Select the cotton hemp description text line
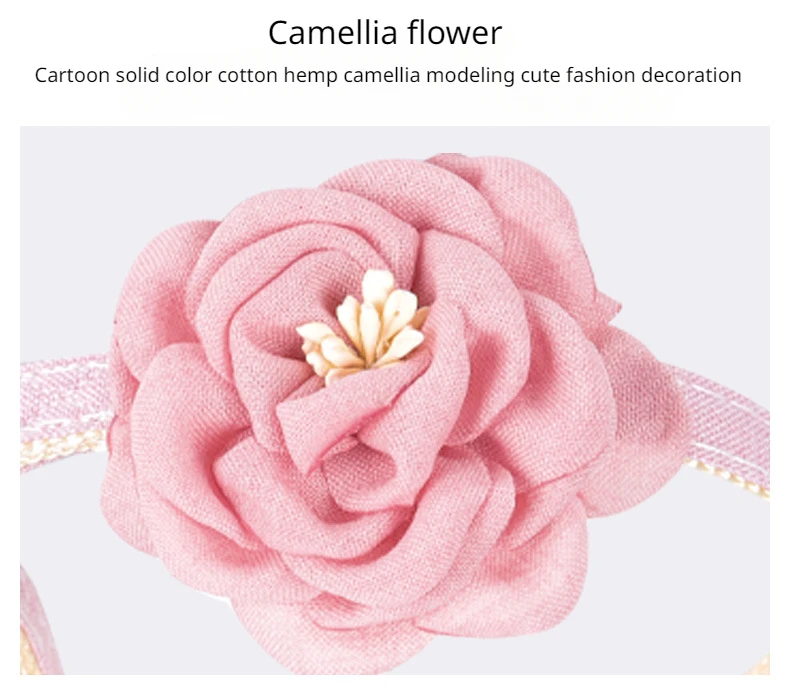The image size is (790, 697). click(388, 75)
